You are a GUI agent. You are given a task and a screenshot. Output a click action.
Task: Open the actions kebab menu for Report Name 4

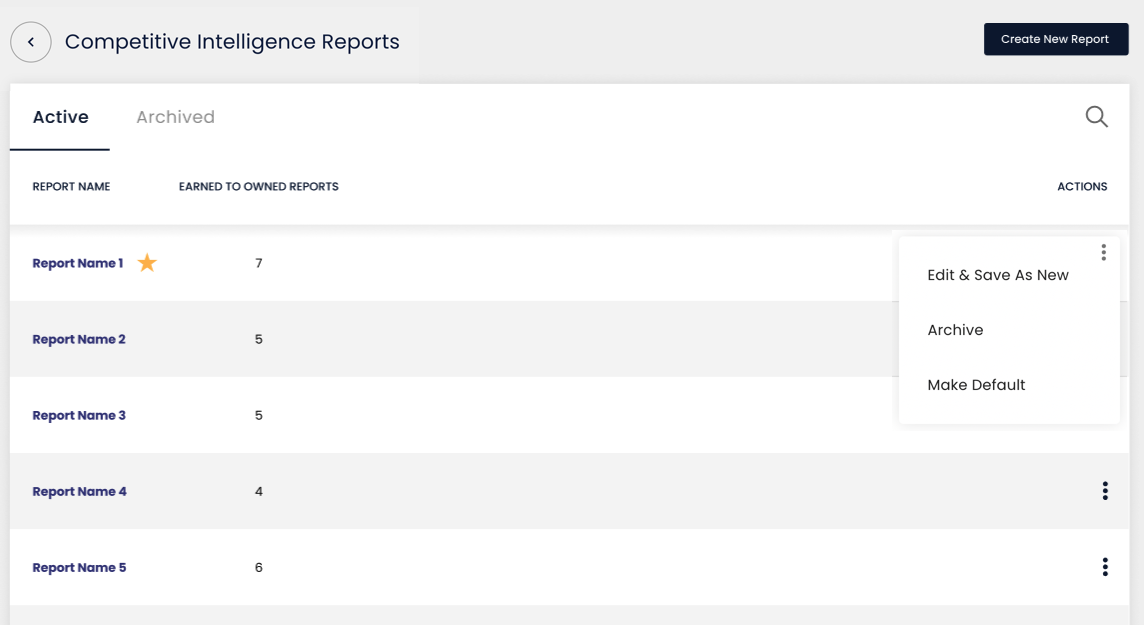(x=1104, y=491)
